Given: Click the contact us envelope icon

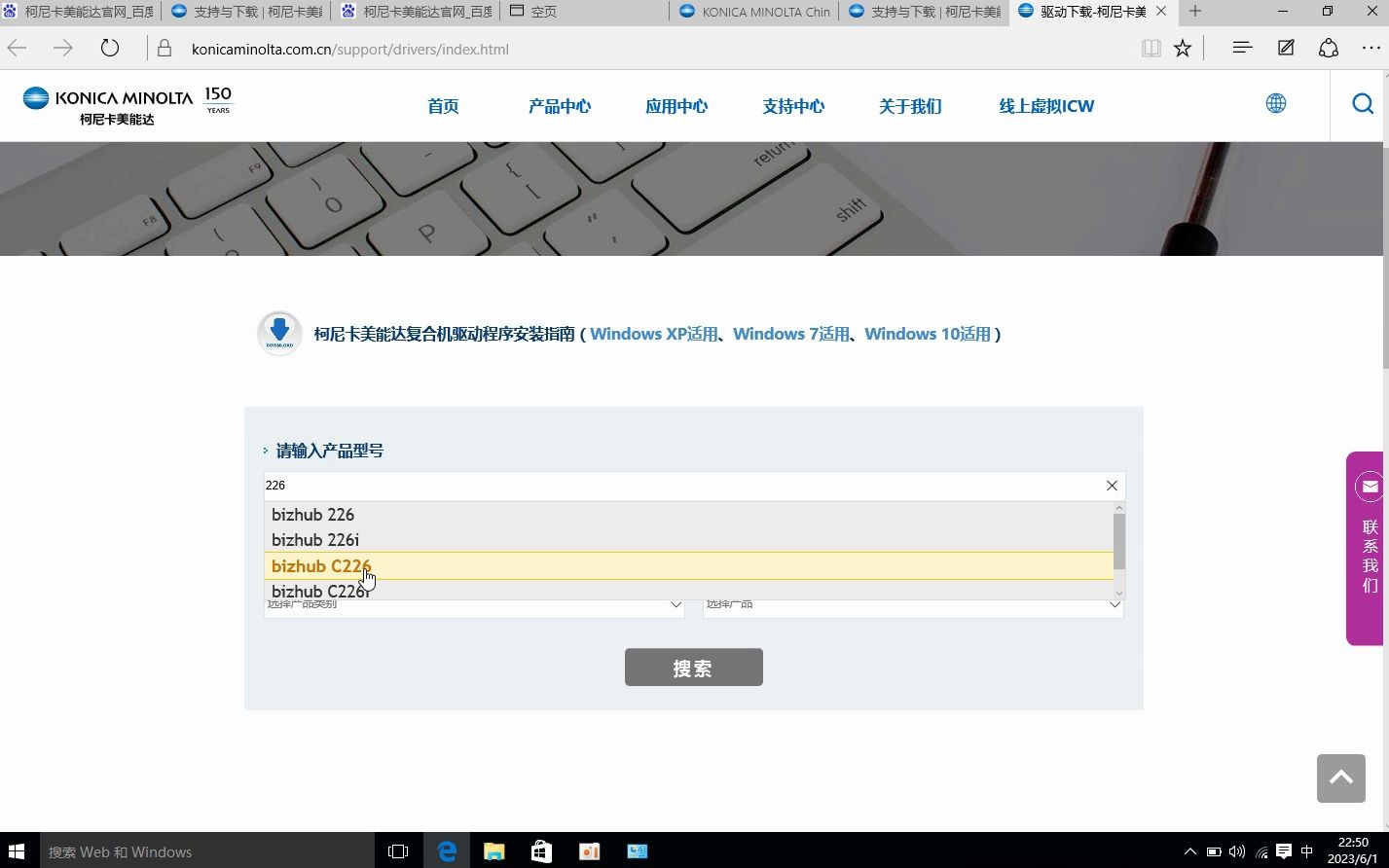Looking at the screenshot, I should (1371, 486).
